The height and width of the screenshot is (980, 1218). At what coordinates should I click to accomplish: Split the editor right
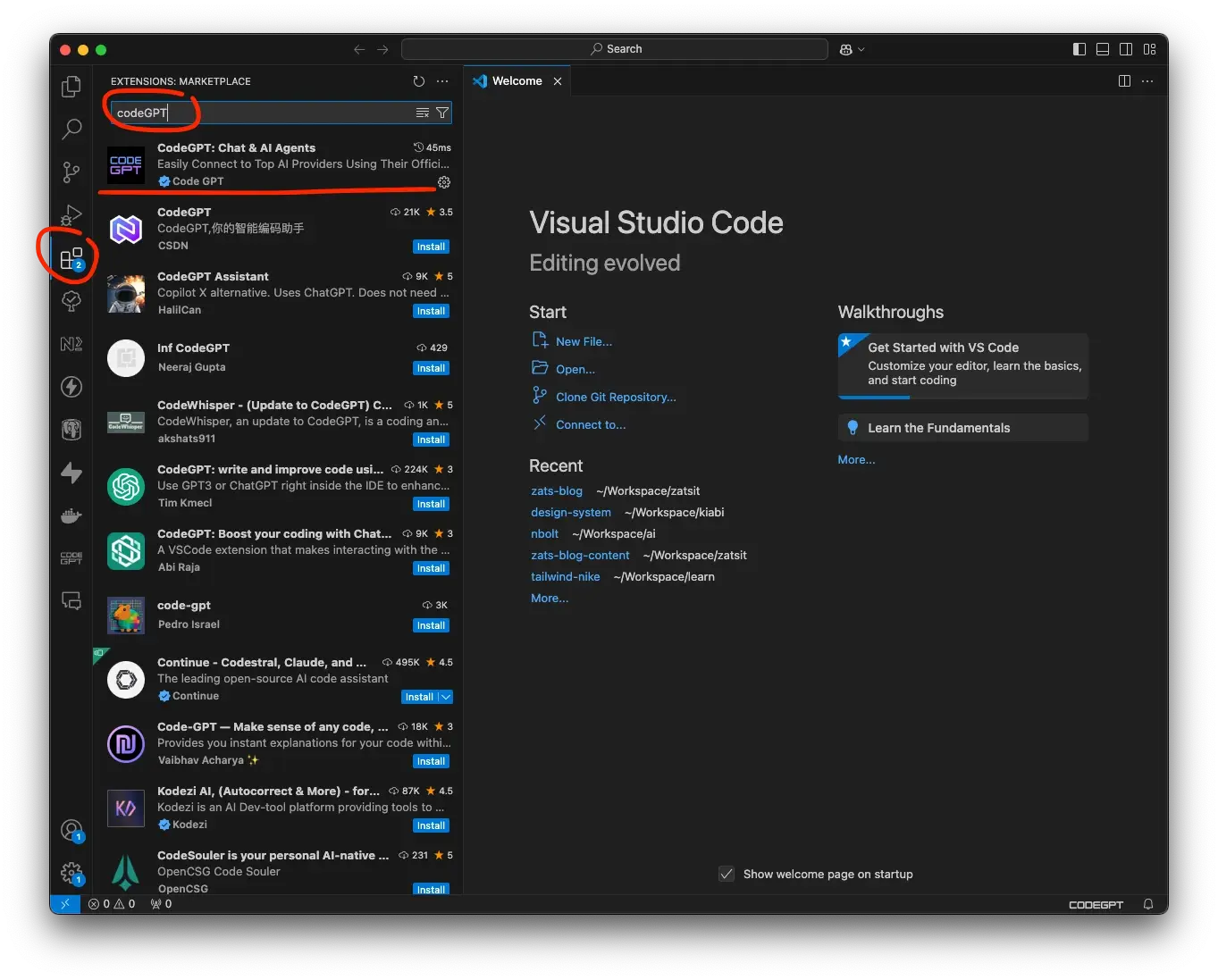(x=1124, y=81)
